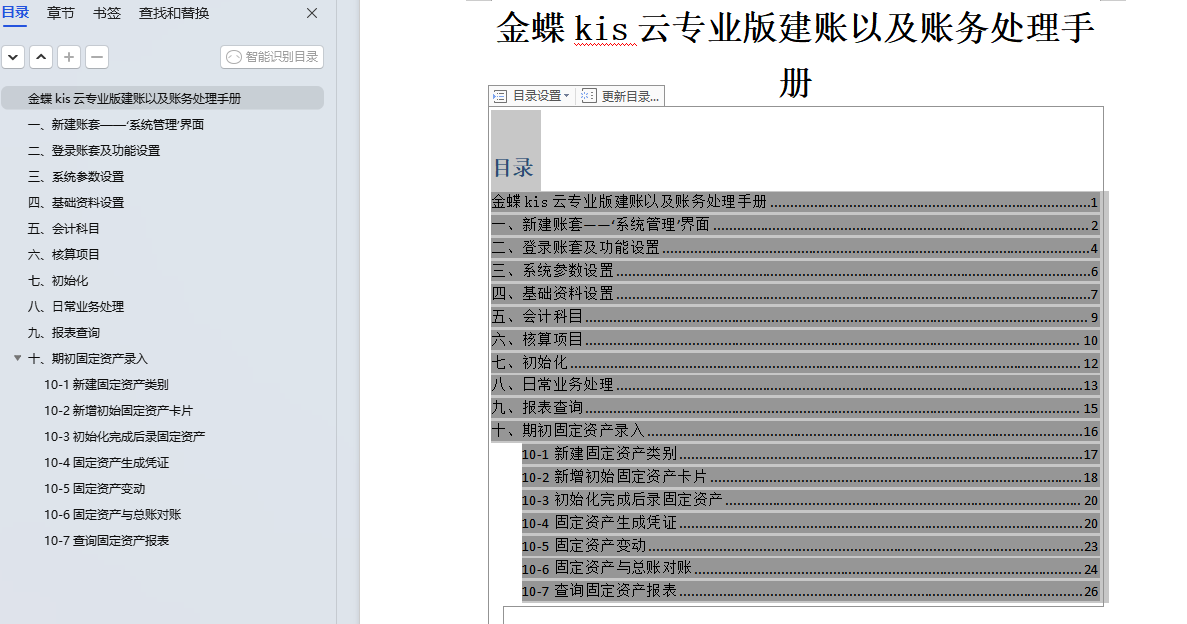Open the 查找和替换 tab
The image size is (1187, 624).
(174, 13)
